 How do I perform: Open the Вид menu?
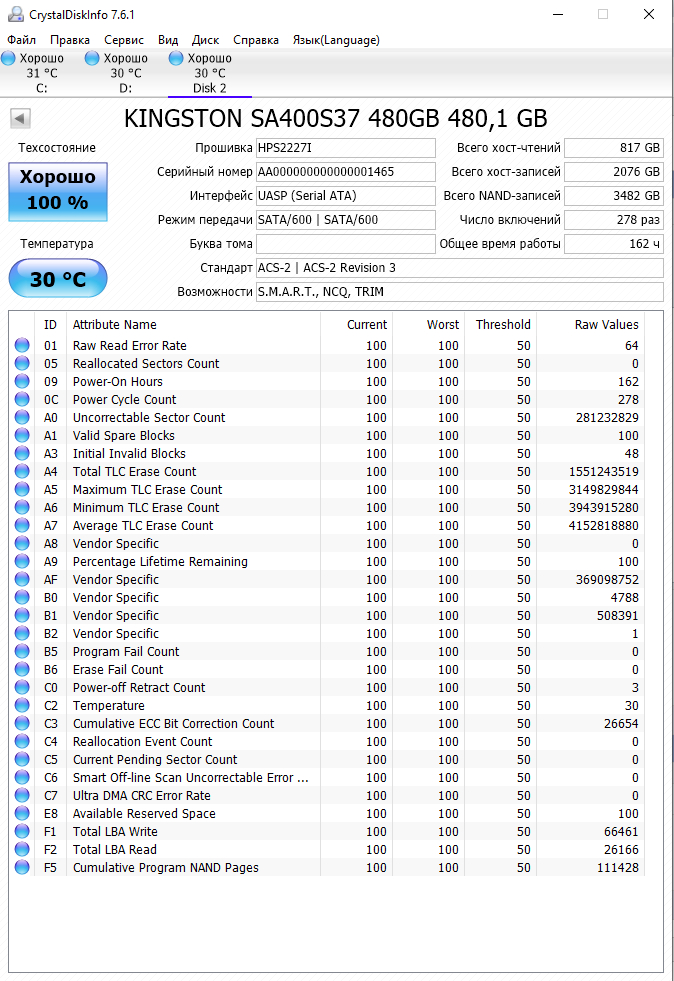(x=168, y=40)
